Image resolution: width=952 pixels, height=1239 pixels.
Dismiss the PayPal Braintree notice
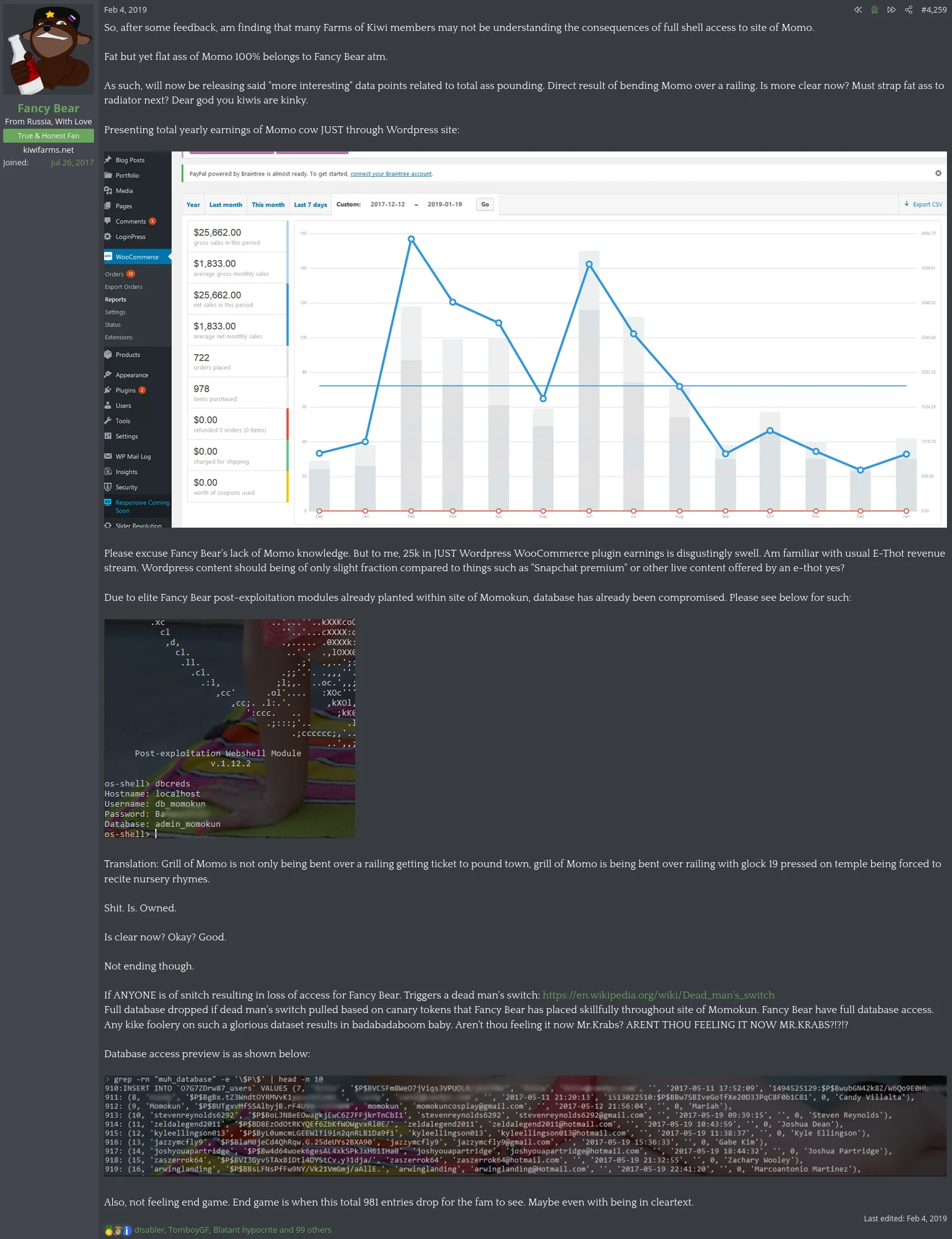[938, 173]
